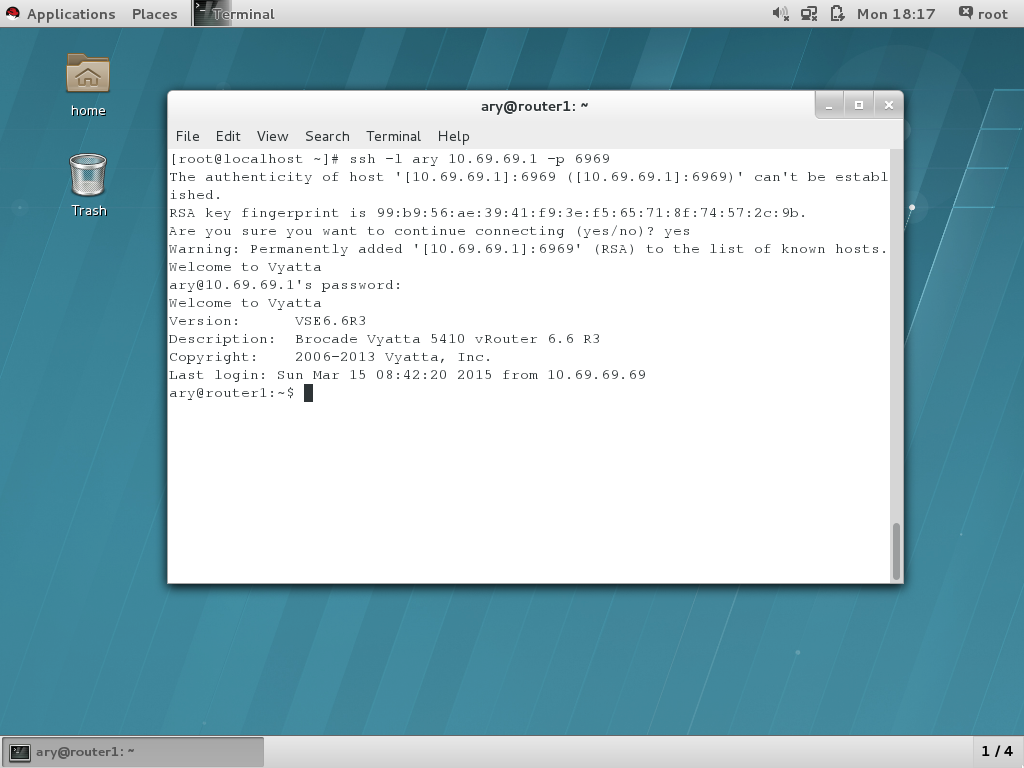This screenshot has width=1024, height=768.
Task: Open the terminal View menu
Action: point(272,136)
